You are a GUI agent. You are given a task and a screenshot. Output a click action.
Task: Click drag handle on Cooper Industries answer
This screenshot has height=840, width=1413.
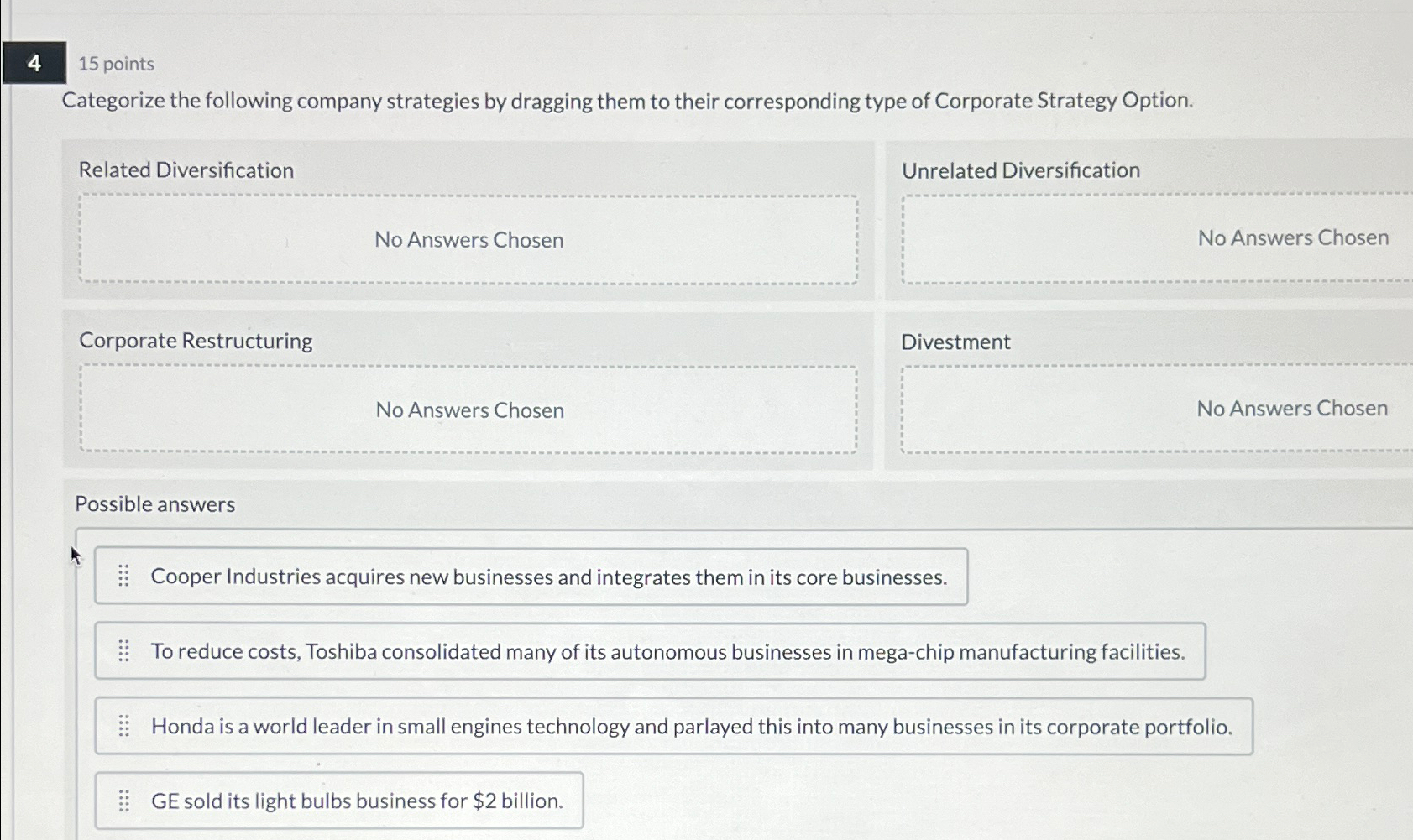coord(123,577)
